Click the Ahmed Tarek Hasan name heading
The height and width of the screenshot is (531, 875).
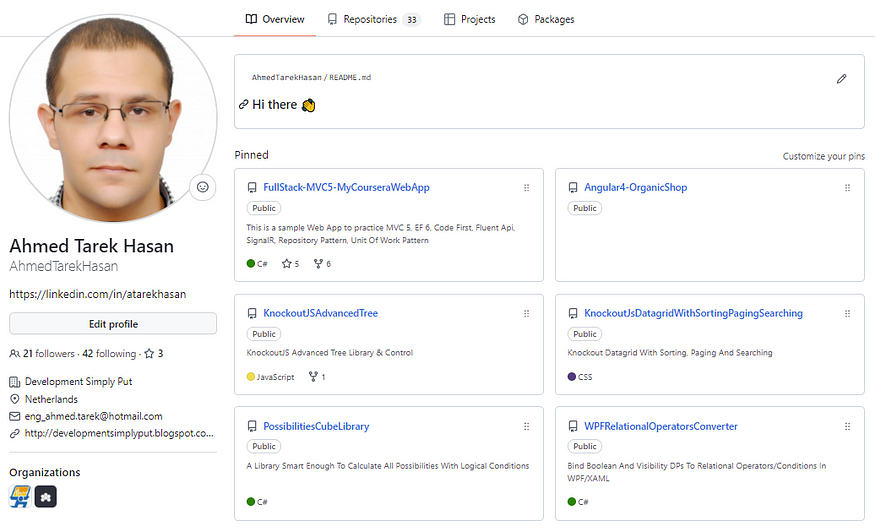(x=92, y=246)
